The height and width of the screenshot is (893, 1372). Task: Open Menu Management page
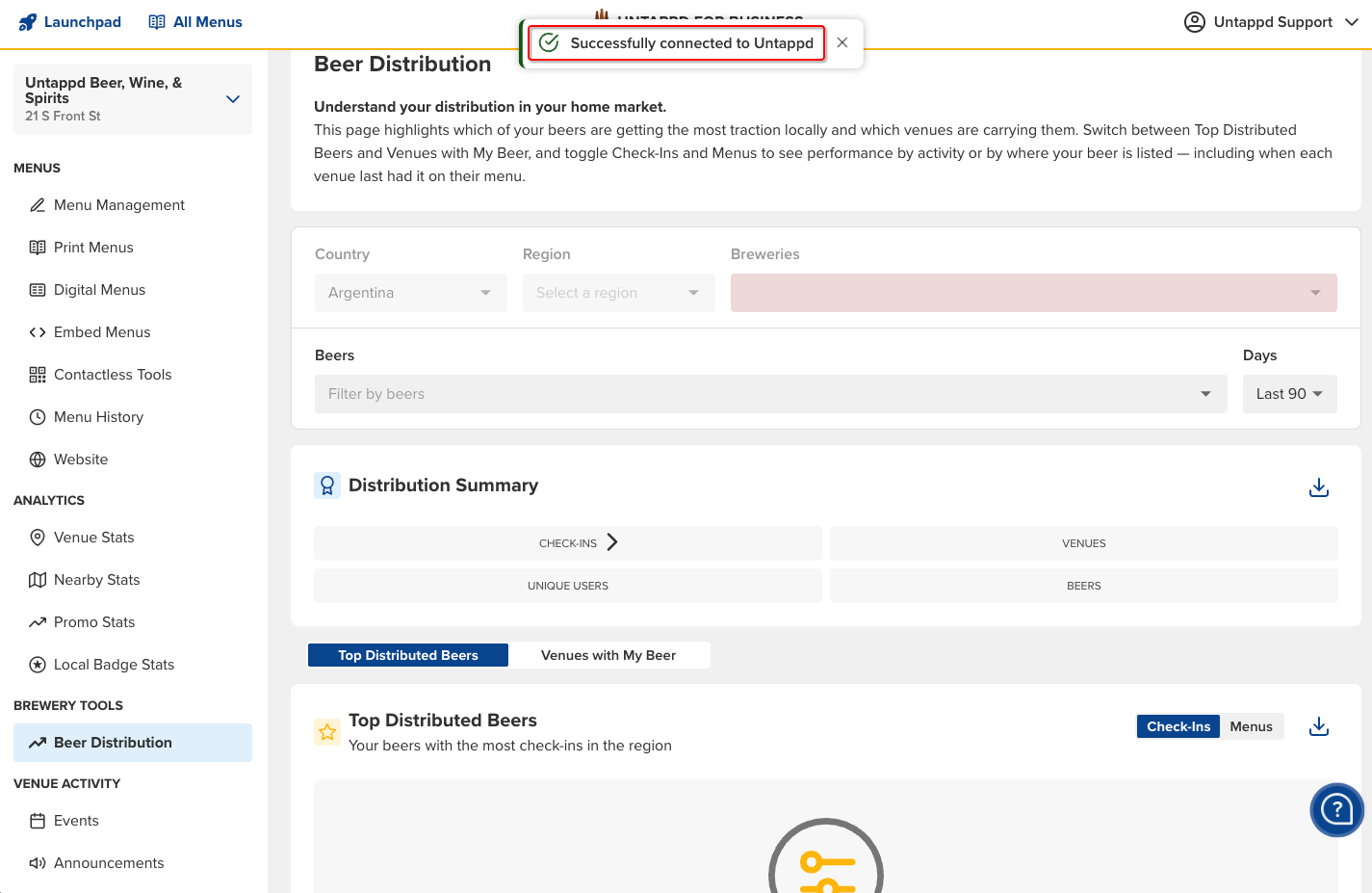[x=118, y=205]
